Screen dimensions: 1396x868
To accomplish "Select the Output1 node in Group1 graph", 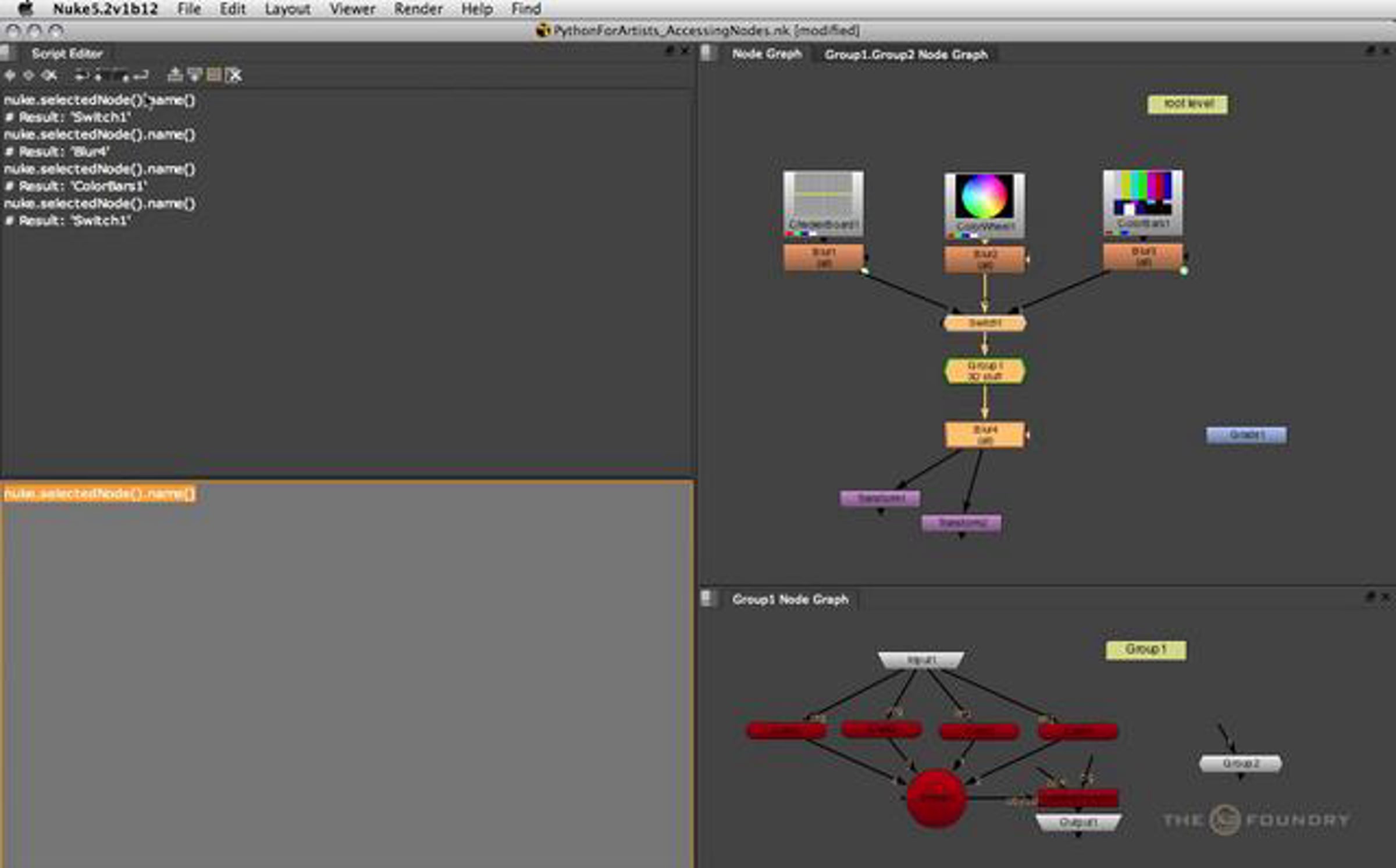I will [1078, 822].
